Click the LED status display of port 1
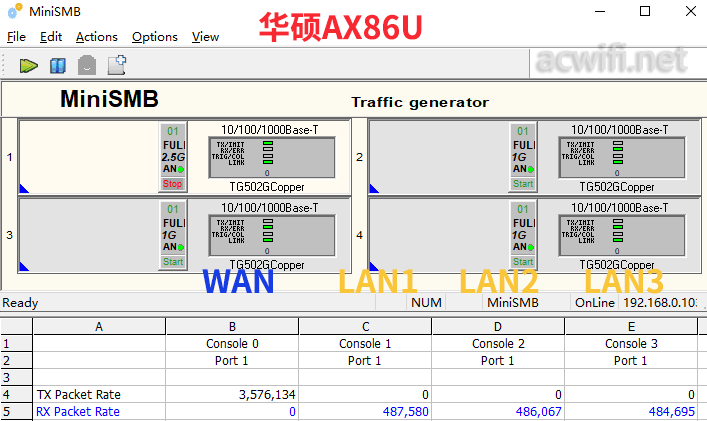This screenshot has height=421, width=707. pos(272,158)
